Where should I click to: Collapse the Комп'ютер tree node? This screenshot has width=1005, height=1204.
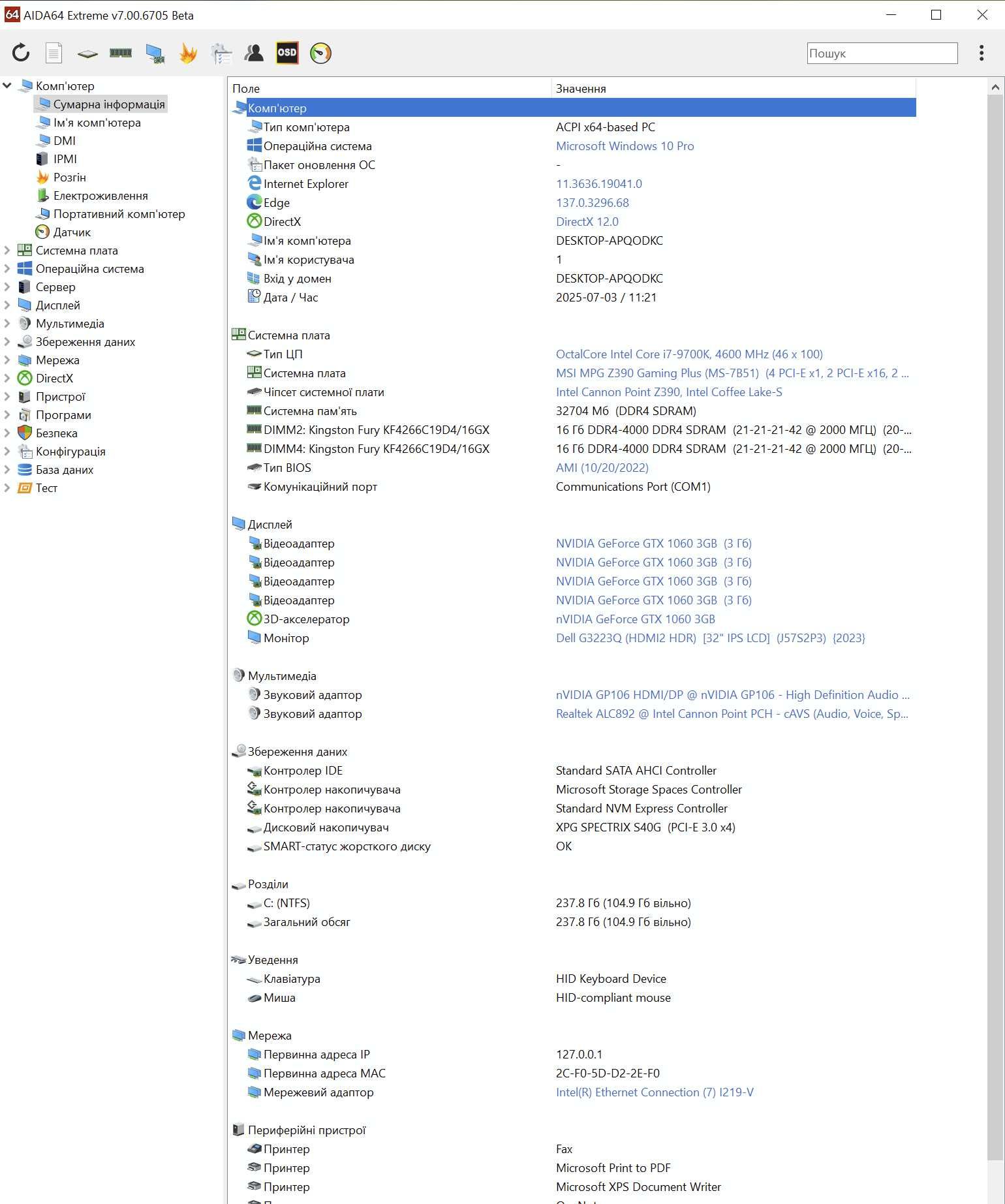pyautogui.click(x=7, y=85)
